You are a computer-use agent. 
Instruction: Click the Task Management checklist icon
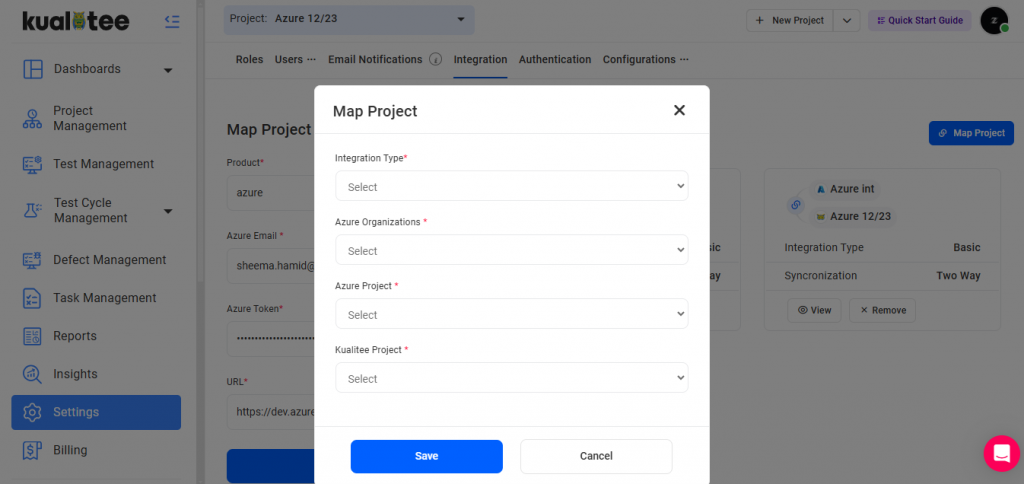click(x=33, y=298)
